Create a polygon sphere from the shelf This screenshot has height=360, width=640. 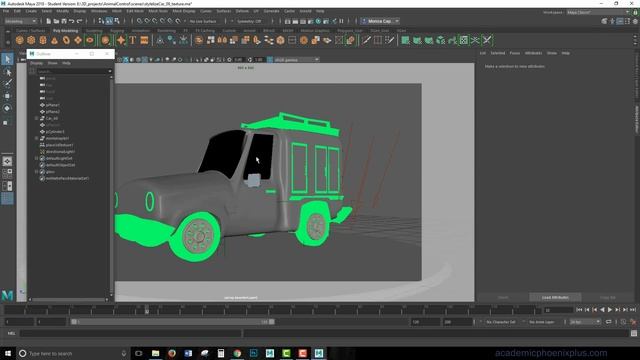pos(20,40)
